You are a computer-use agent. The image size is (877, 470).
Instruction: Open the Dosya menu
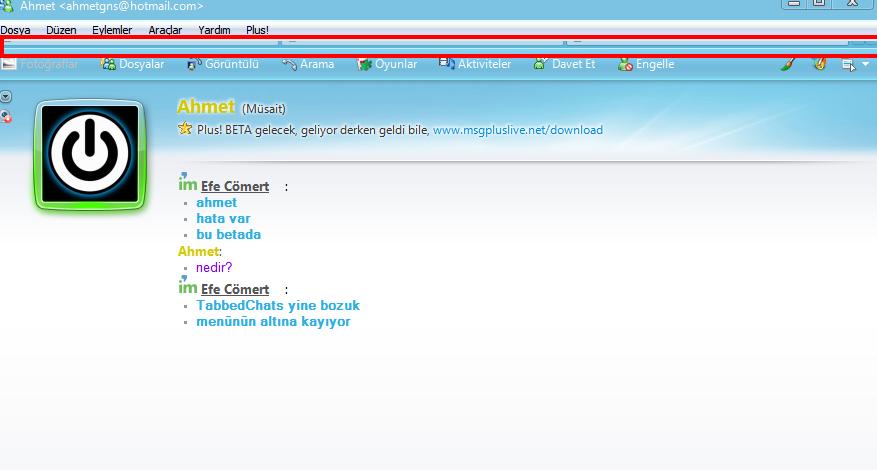coord(15,30)
